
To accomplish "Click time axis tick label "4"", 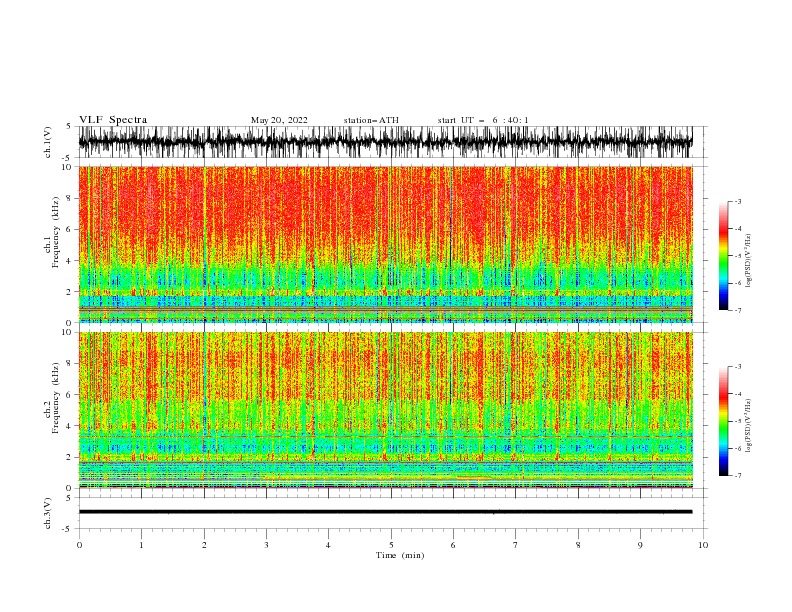I will coord(328,545).
